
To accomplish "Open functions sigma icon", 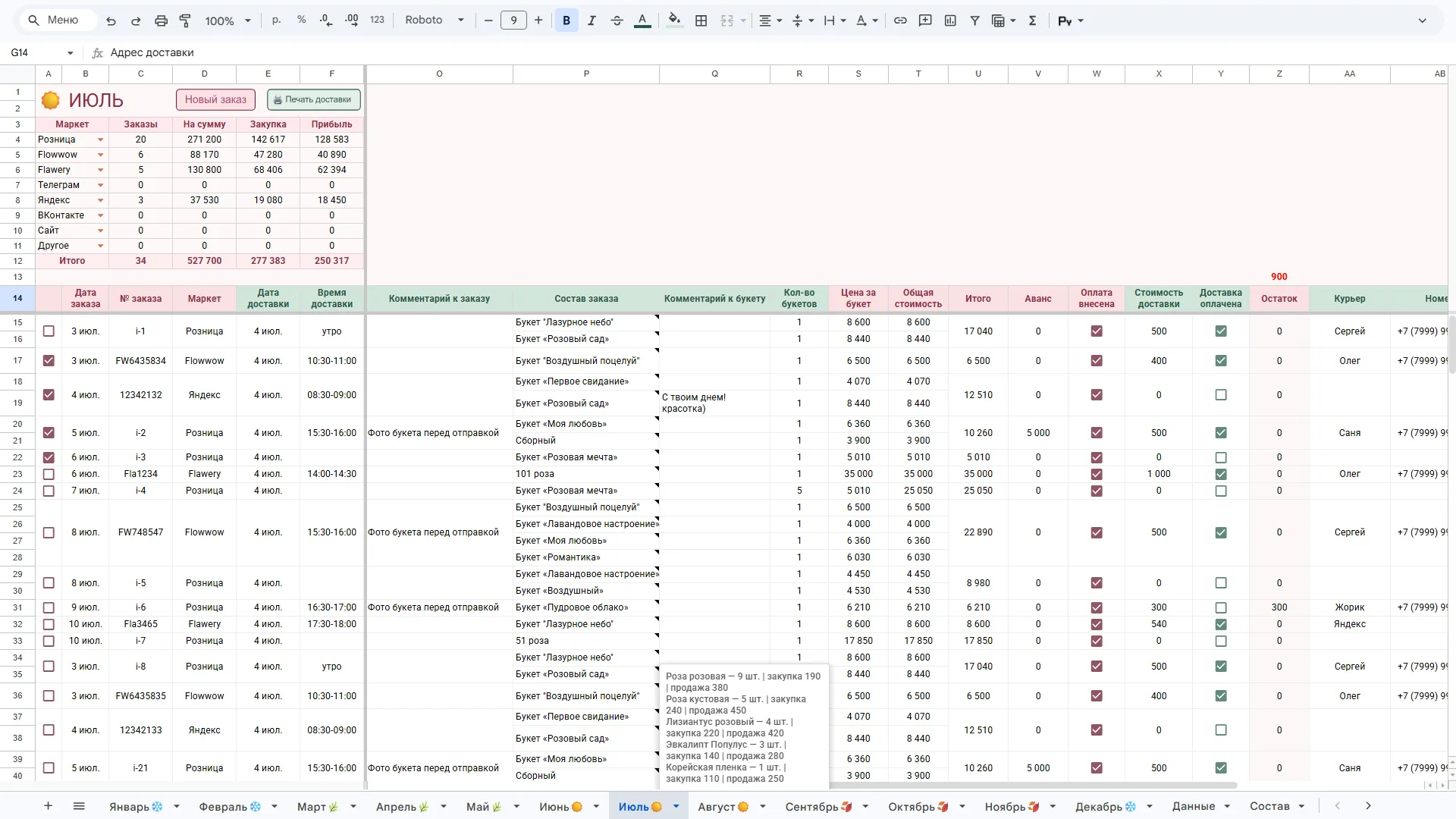I will click(1032, 20).
